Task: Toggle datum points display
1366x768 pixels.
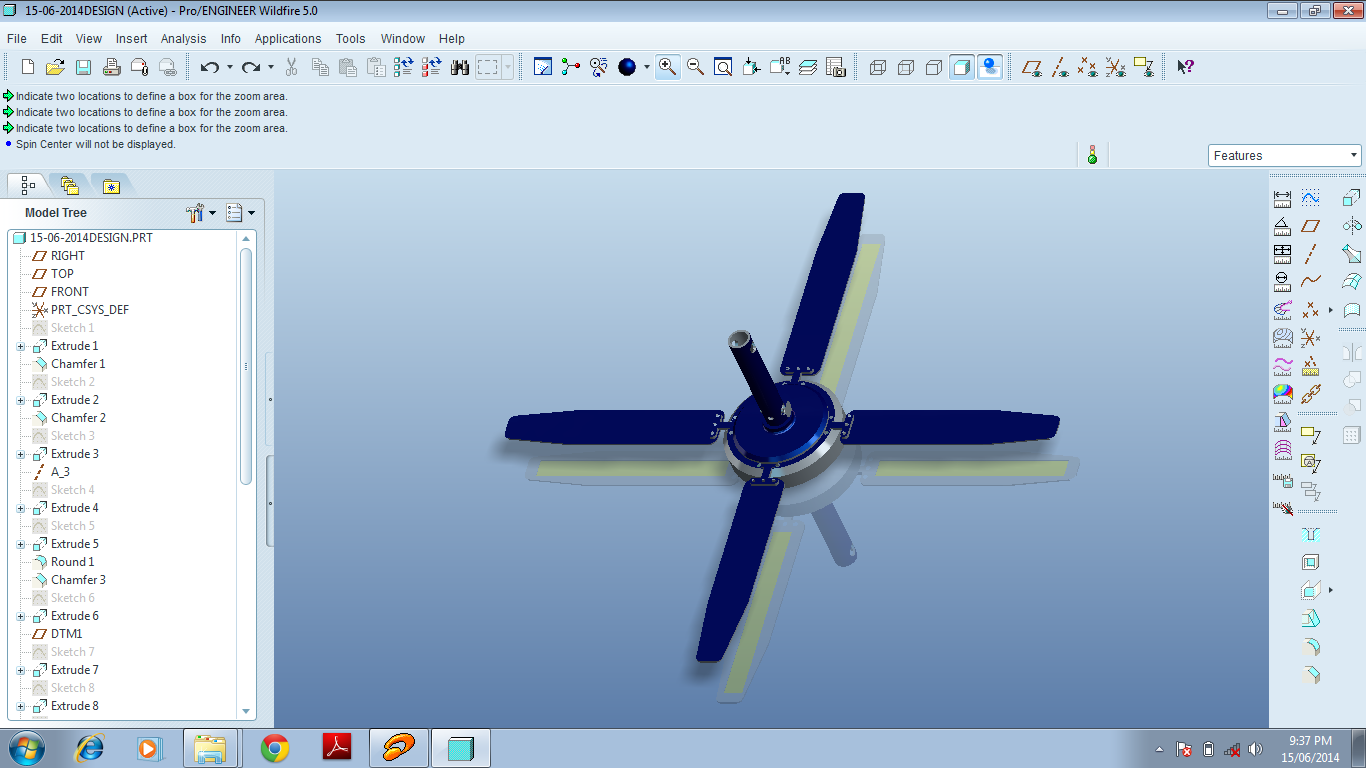Action: coord(1088,67)
